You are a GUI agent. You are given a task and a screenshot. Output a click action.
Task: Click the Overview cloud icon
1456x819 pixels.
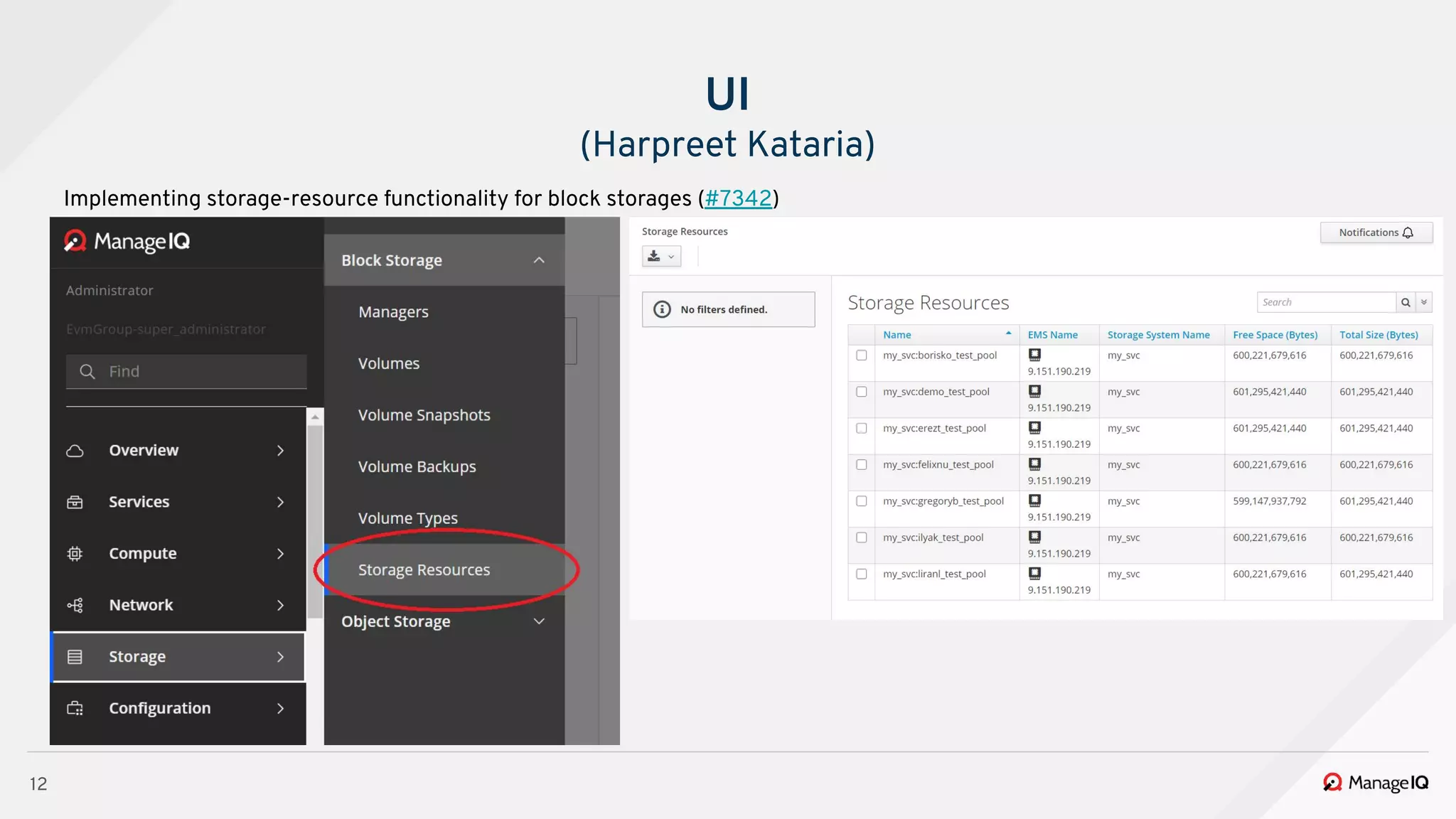(75, 451)
